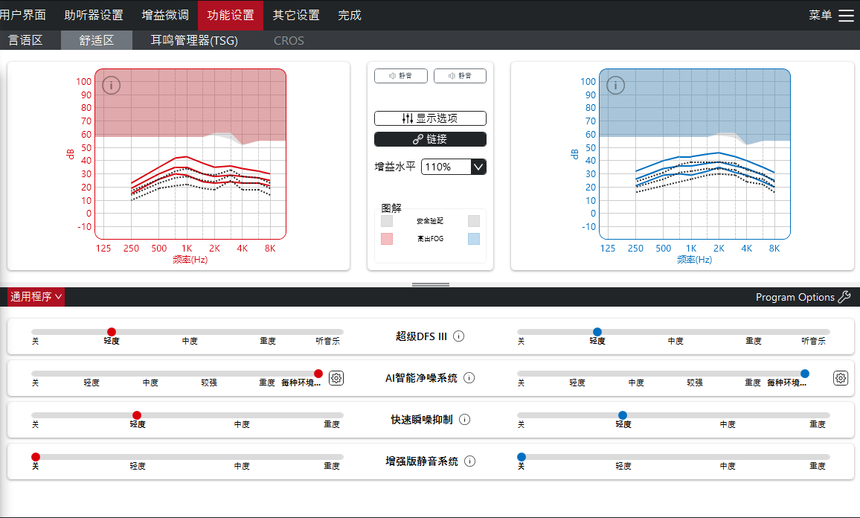This screenshot has height=518, width=860.
Task: Switch to 增益微调 tab
Action: coord(165,15)
